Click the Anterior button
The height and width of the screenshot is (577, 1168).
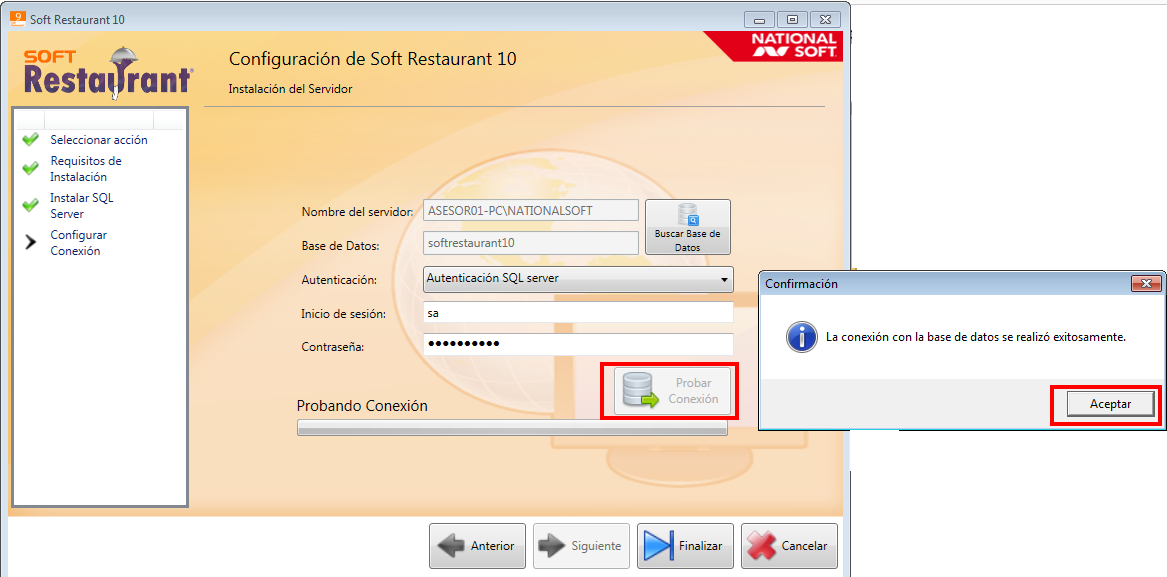coord(477,546)
